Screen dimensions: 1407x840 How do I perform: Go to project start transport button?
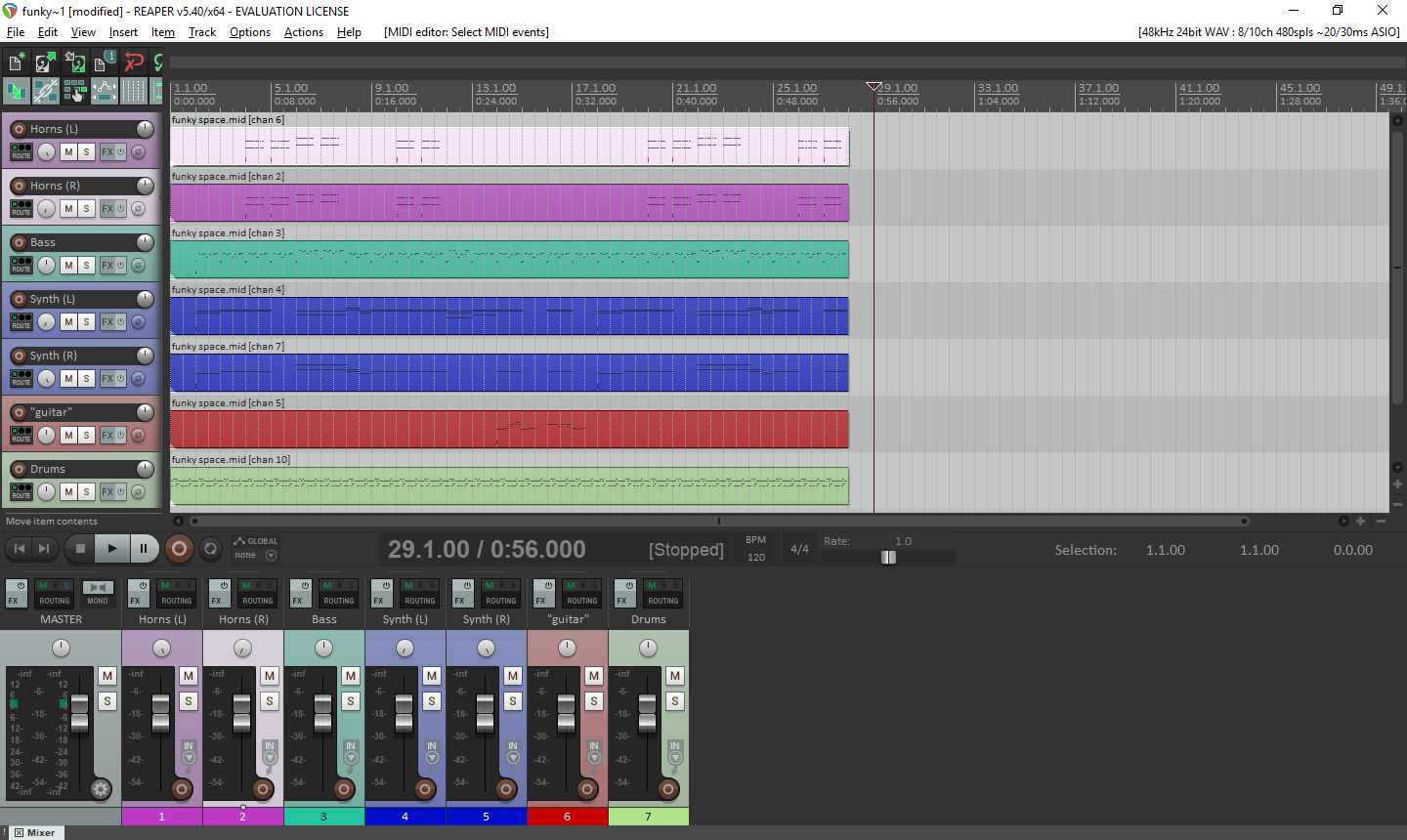(x=19, y=549)
